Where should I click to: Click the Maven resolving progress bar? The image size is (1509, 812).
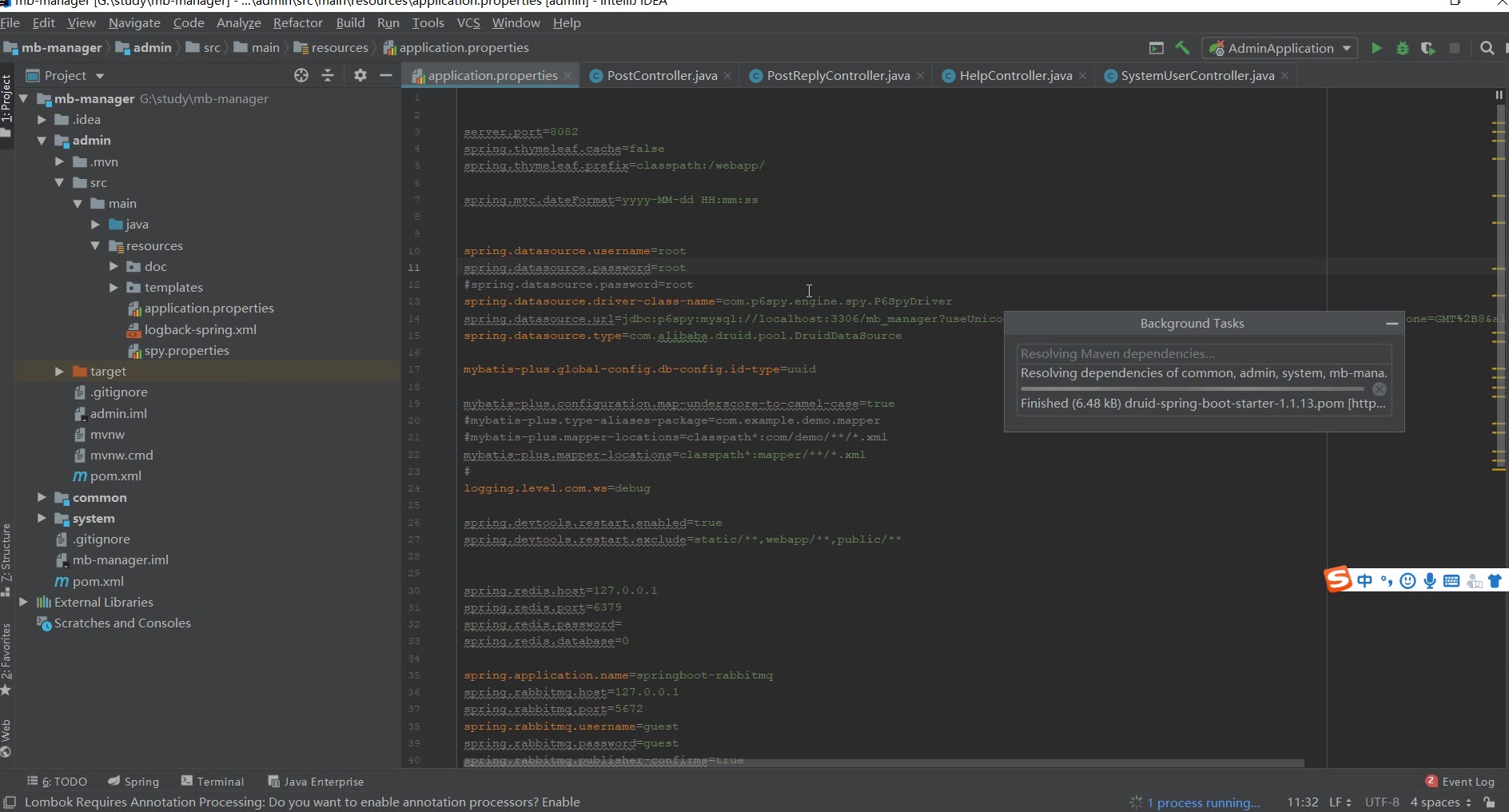[x=1192, y=389]
